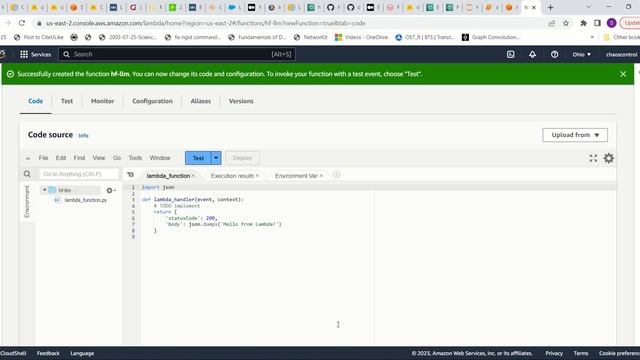This screenshot has width=640, height=360.
Task: Toggle fullscreen code editor
Action: pyautogui.click(x=593, y=158)
